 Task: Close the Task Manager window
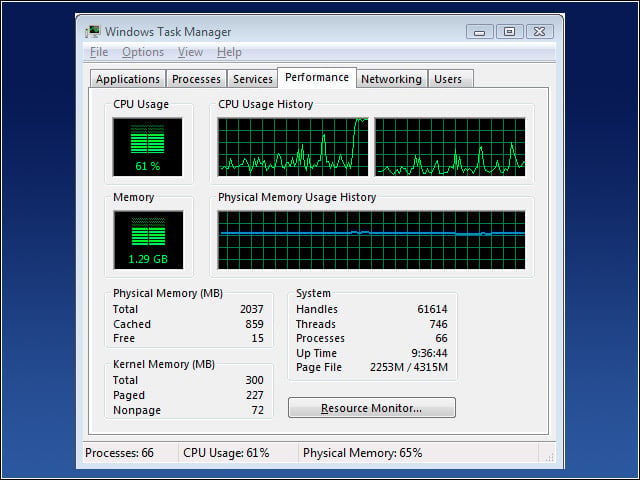coord(540,32)
